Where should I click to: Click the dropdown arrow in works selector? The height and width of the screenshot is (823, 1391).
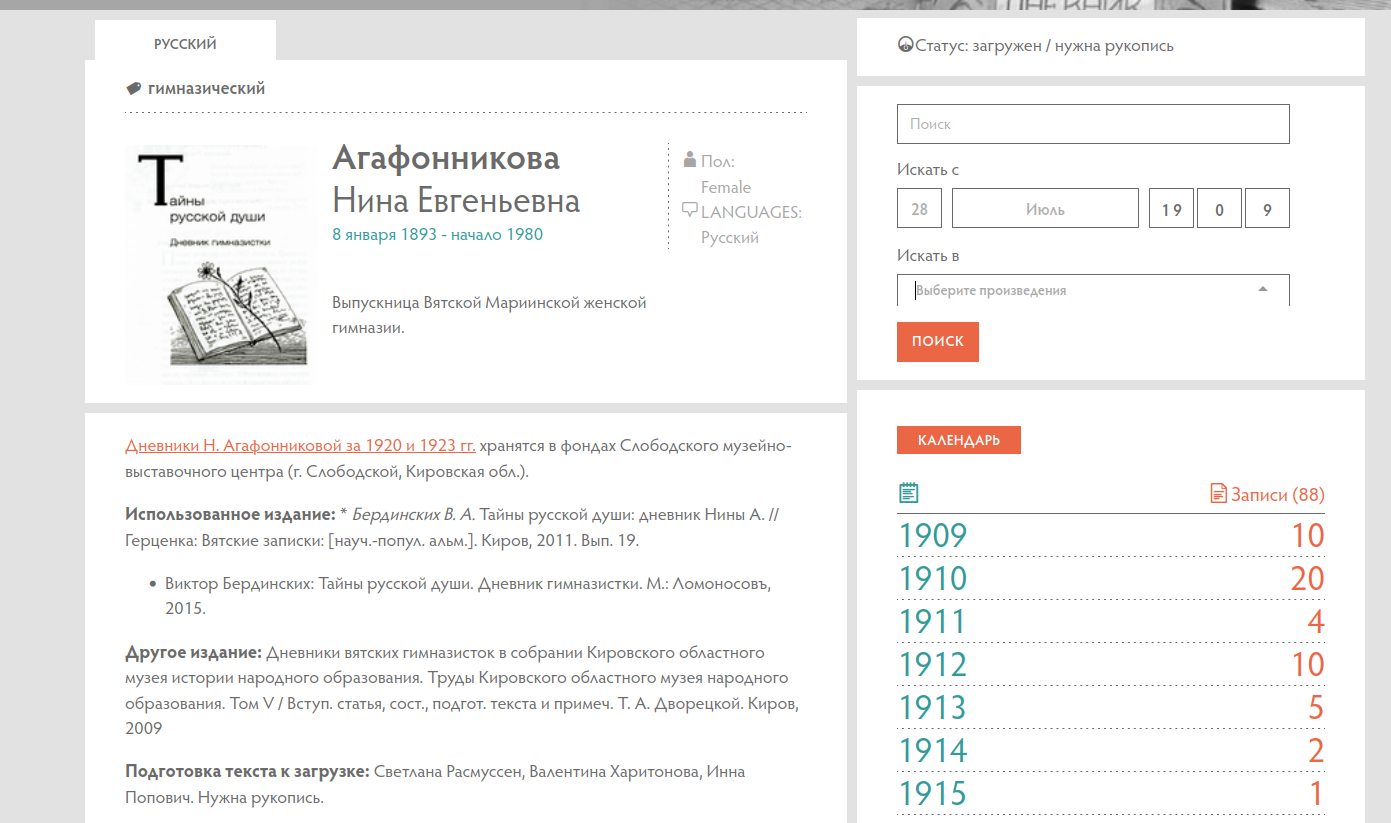[x=1262, y=289]
